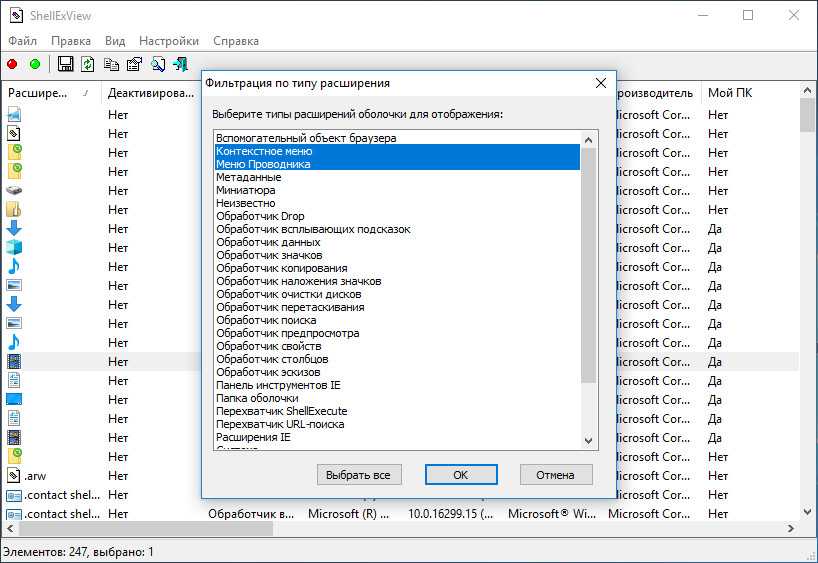818x563 pixels.
Task: Open Properties via the toolbar icon
Action: pos(134,64)
